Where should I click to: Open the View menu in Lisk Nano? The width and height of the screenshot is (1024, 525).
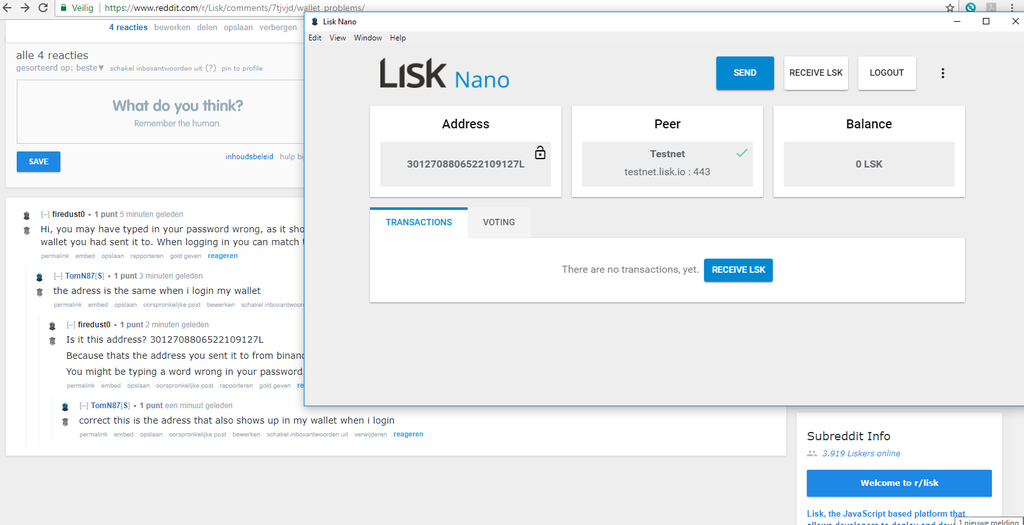337,38
